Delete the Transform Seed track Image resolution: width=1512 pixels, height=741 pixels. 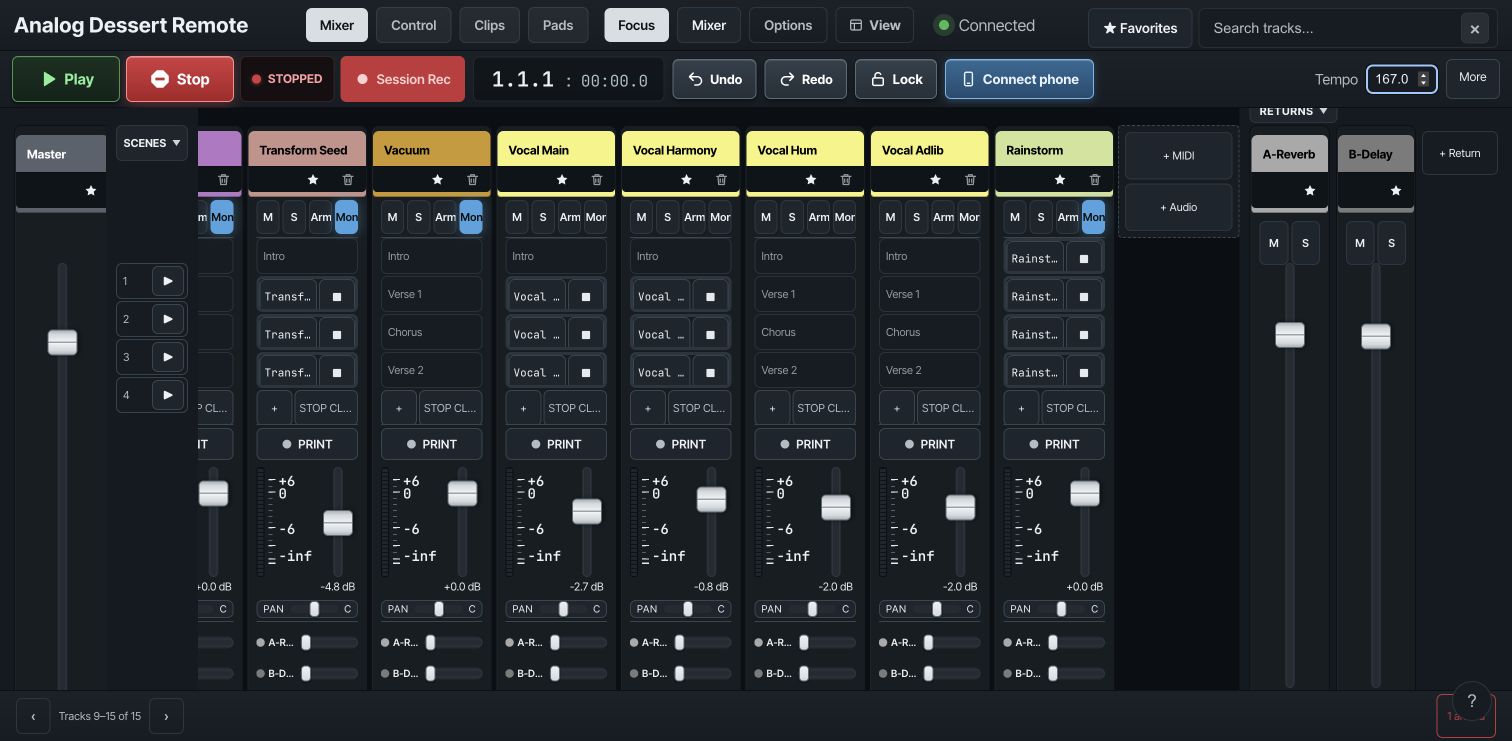click(x=347, y=180)
